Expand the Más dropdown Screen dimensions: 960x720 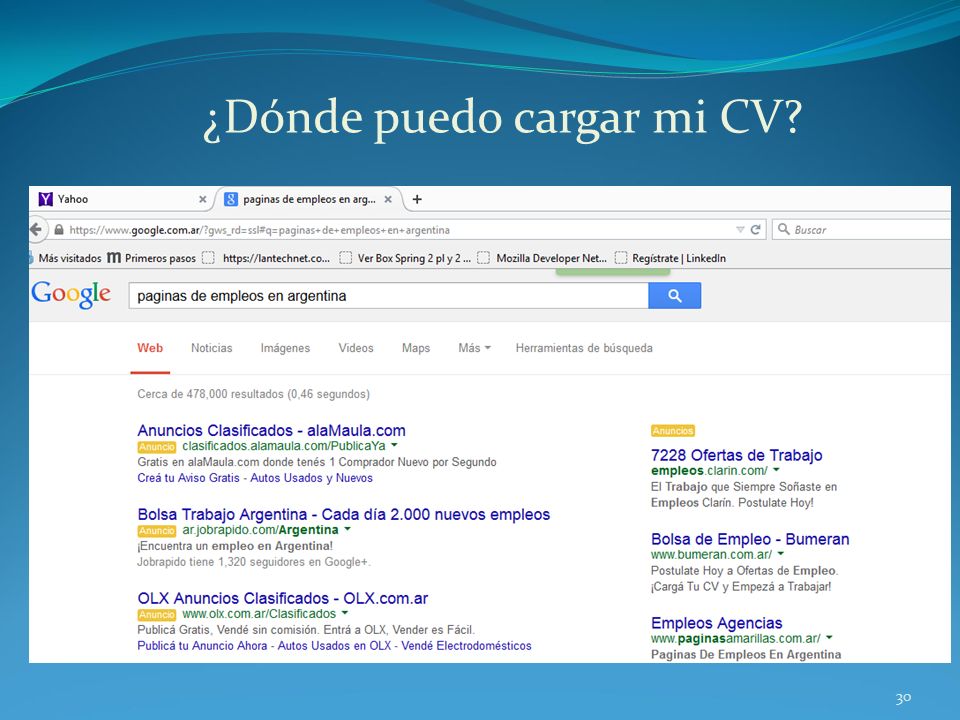[474, 348]
